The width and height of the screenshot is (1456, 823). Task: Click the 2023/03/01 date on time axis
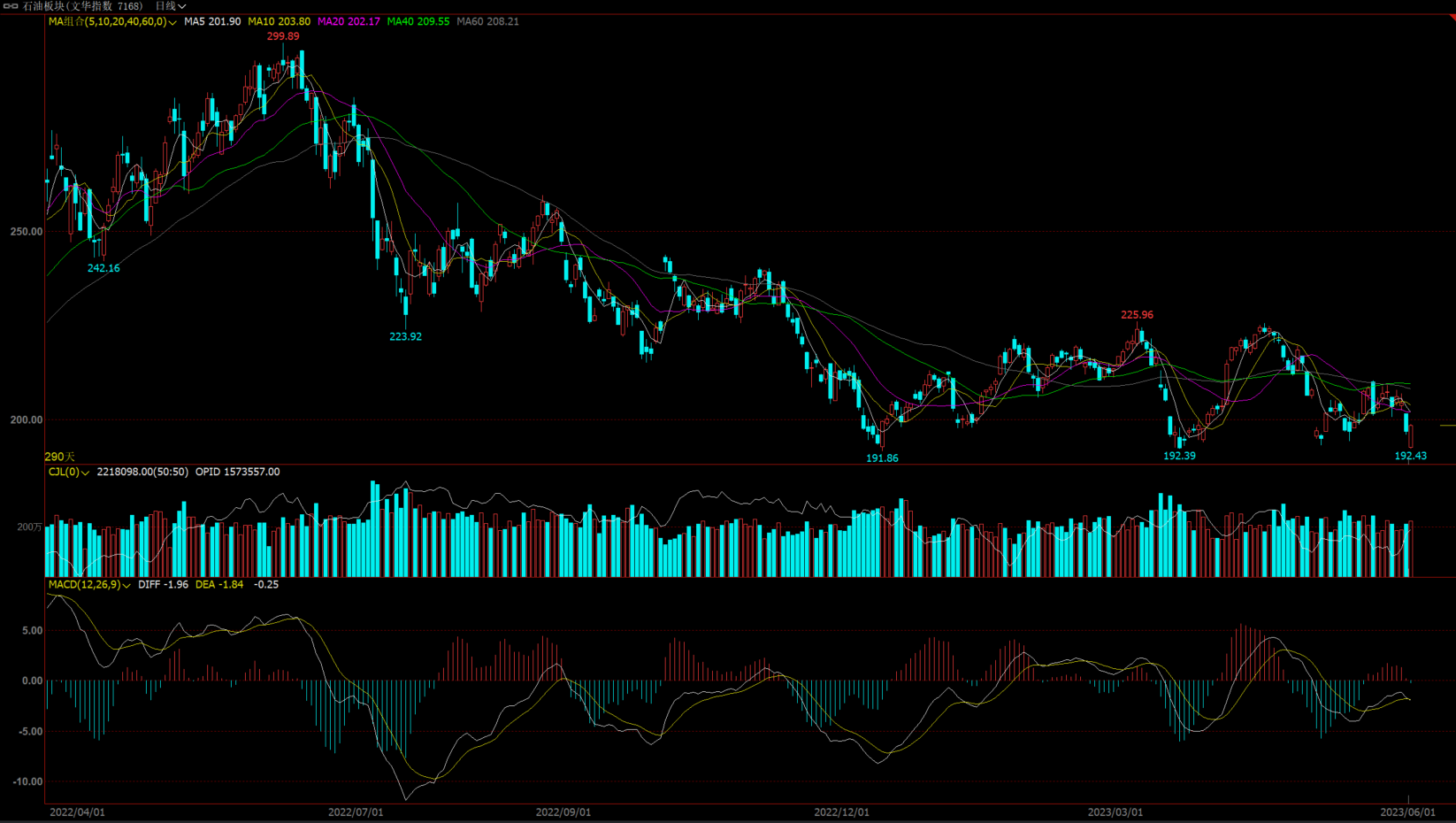coord(1115,812)
